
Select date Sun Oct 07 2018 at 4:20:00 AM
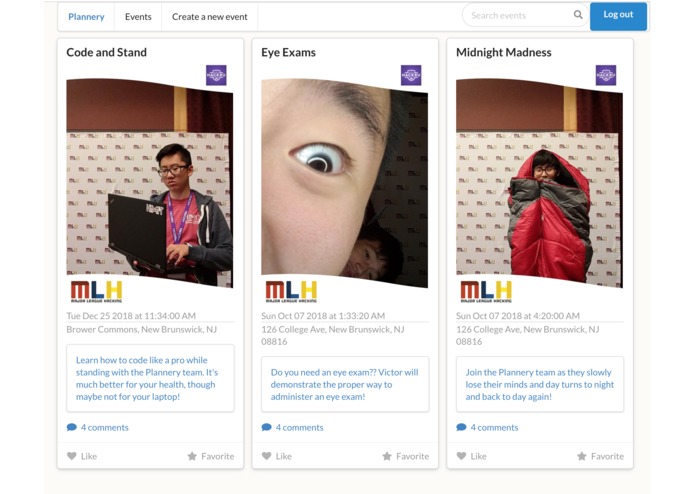pos(518,316)
